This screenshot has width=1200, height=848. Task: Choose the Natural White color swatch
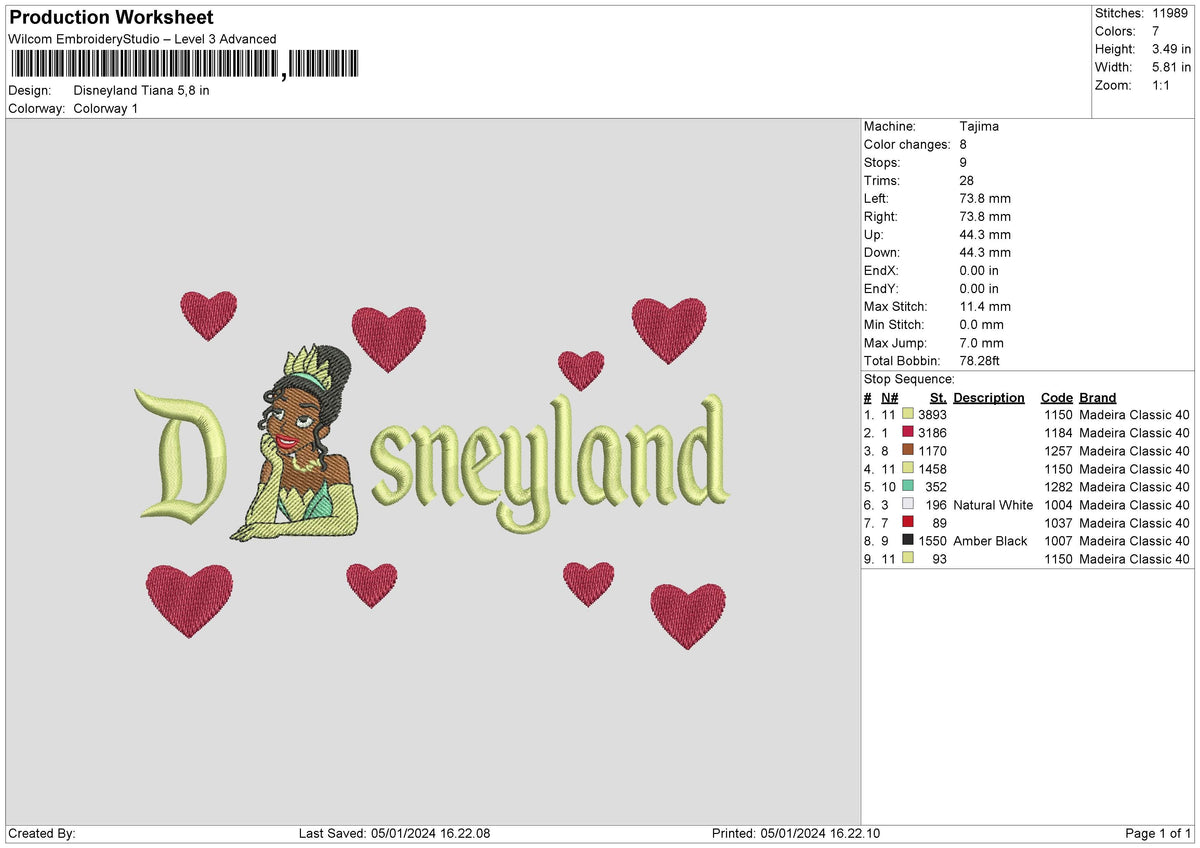[908, 505]
